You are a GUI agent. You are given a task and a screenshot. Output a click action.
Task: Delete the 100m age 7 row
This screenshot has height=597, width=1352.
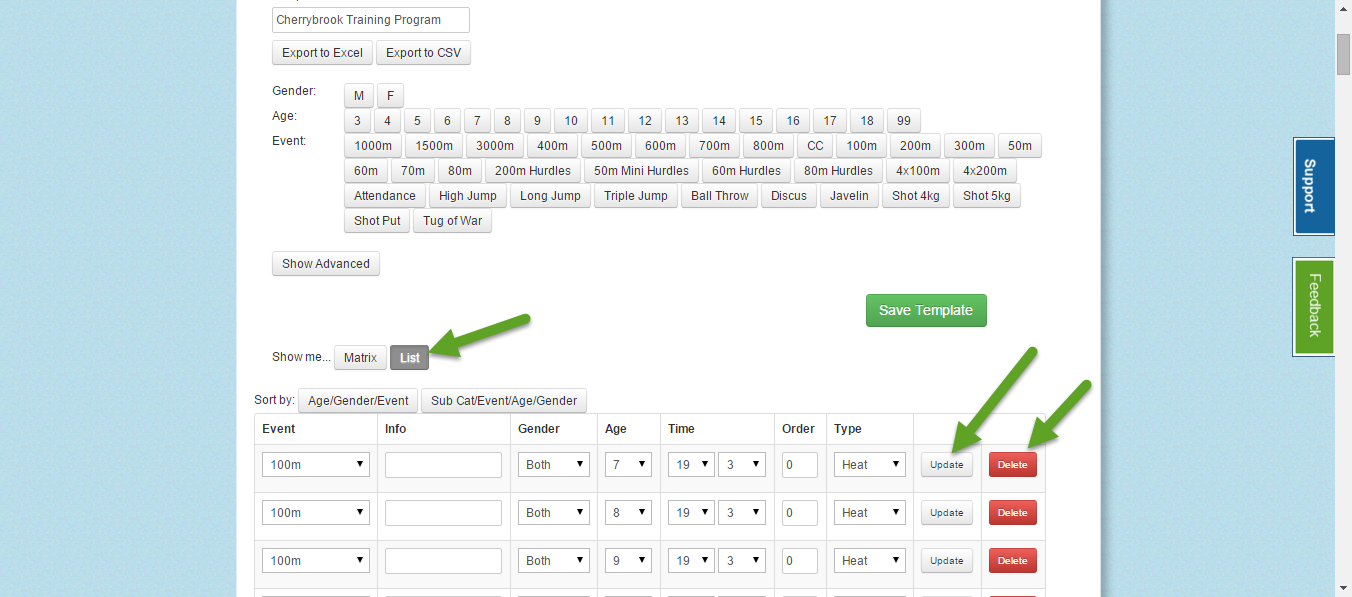1013,464
